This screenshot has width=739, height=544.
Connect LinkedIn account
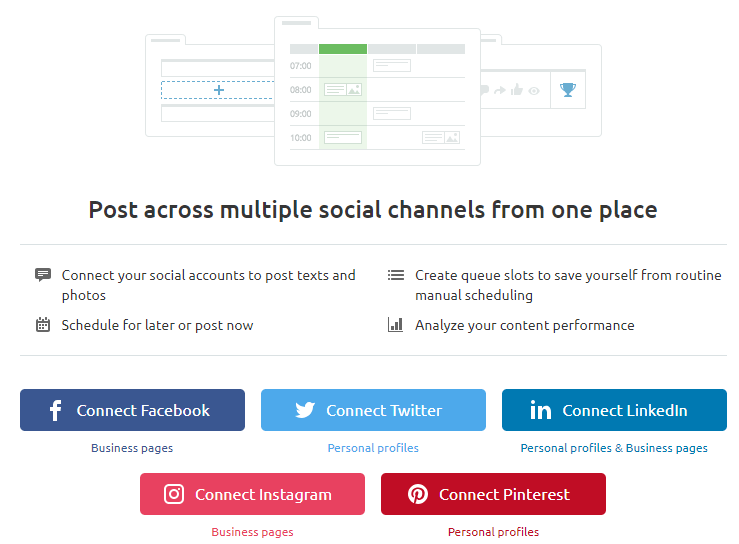614,410
